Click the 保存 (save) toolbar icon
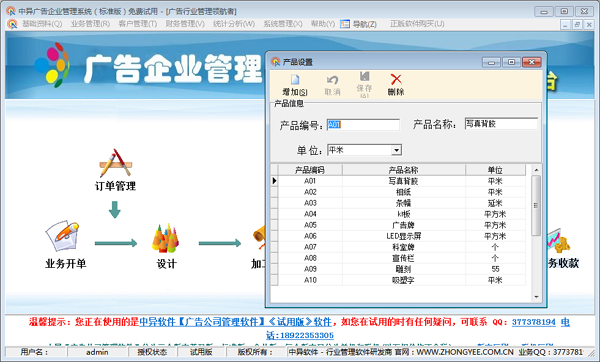 point(364,76)
